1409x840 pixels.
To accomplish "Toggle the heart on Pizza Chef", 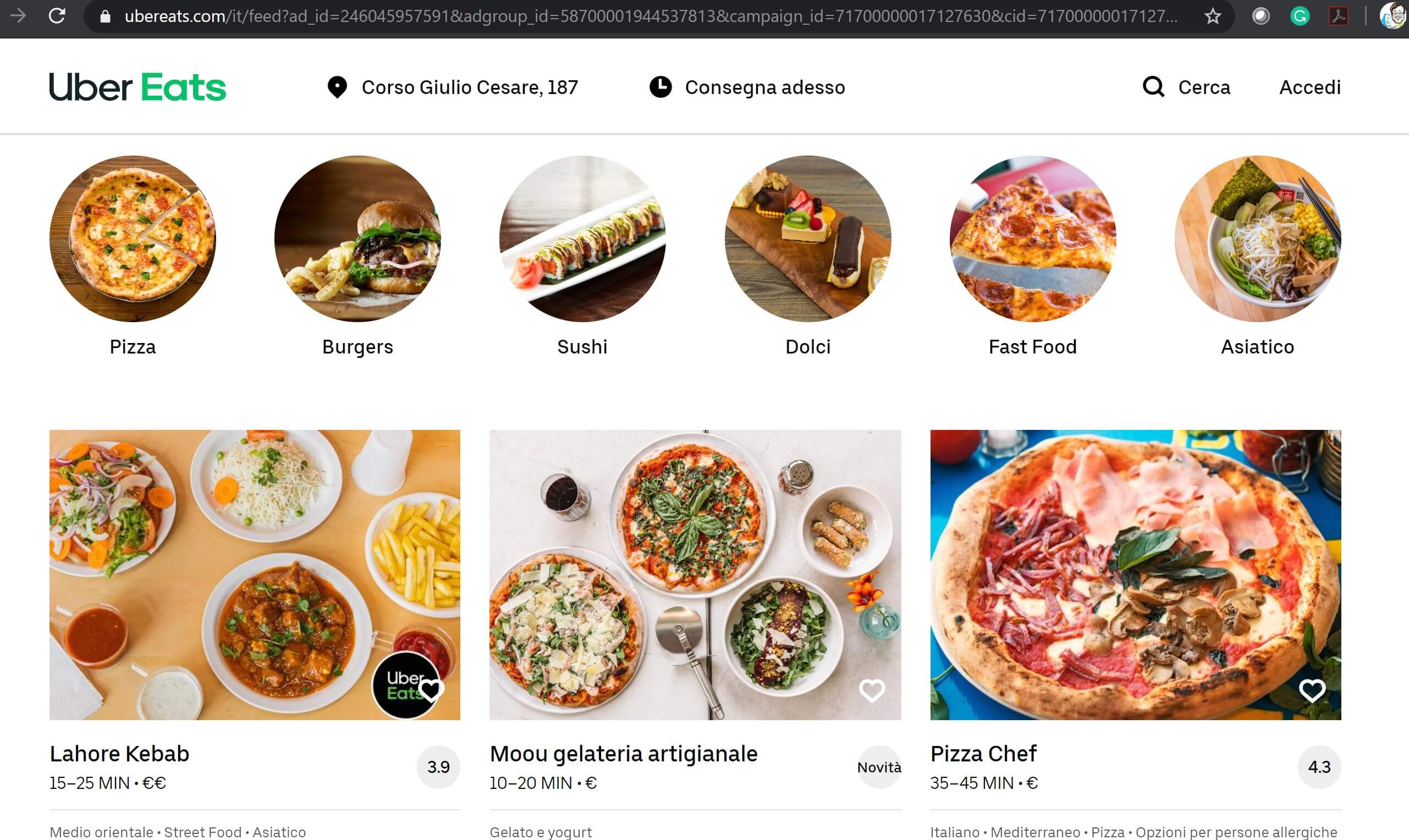I will point(1312,690).
